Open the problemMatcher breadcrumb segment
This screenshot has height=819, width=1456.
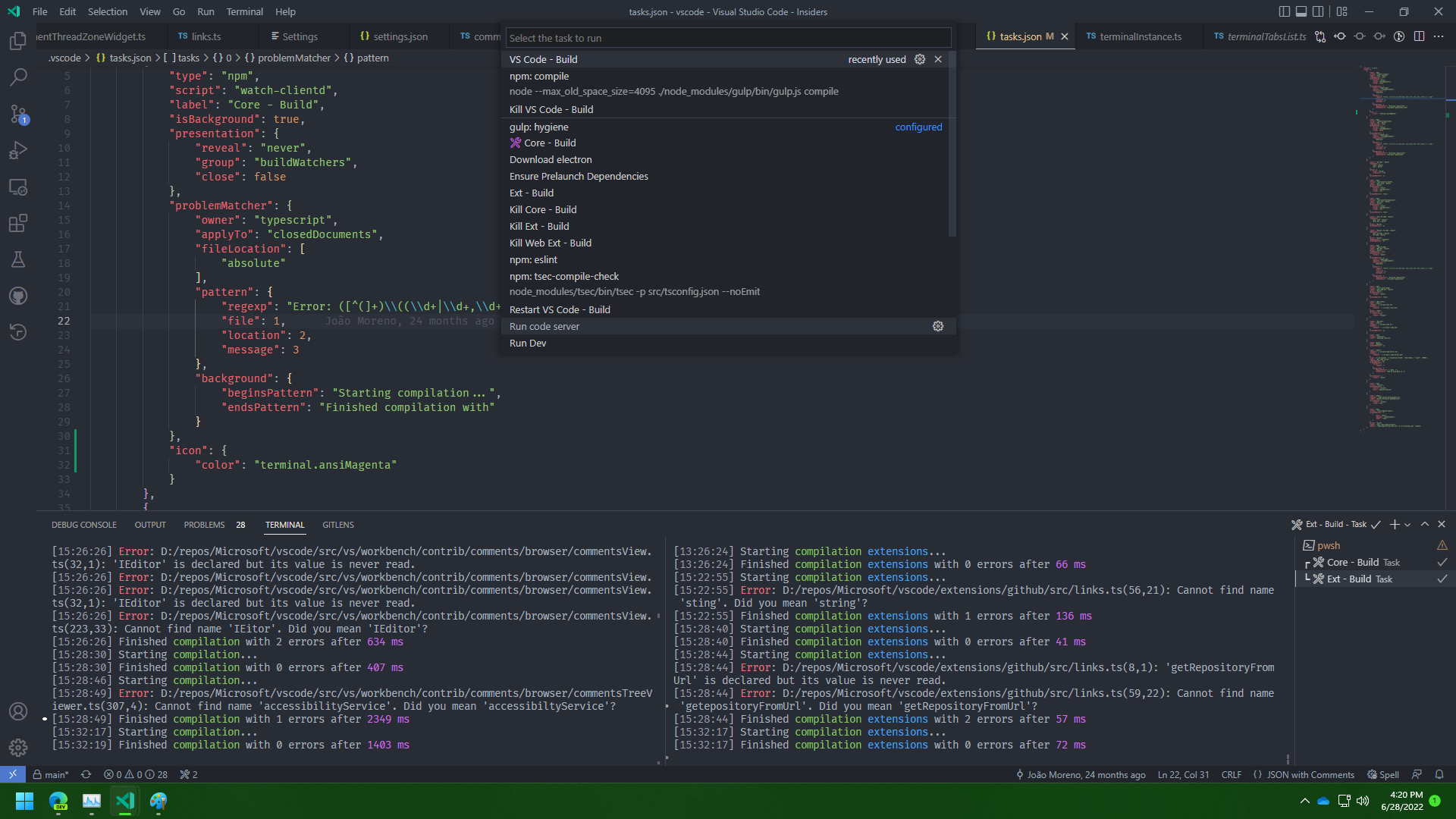point(287,58)
